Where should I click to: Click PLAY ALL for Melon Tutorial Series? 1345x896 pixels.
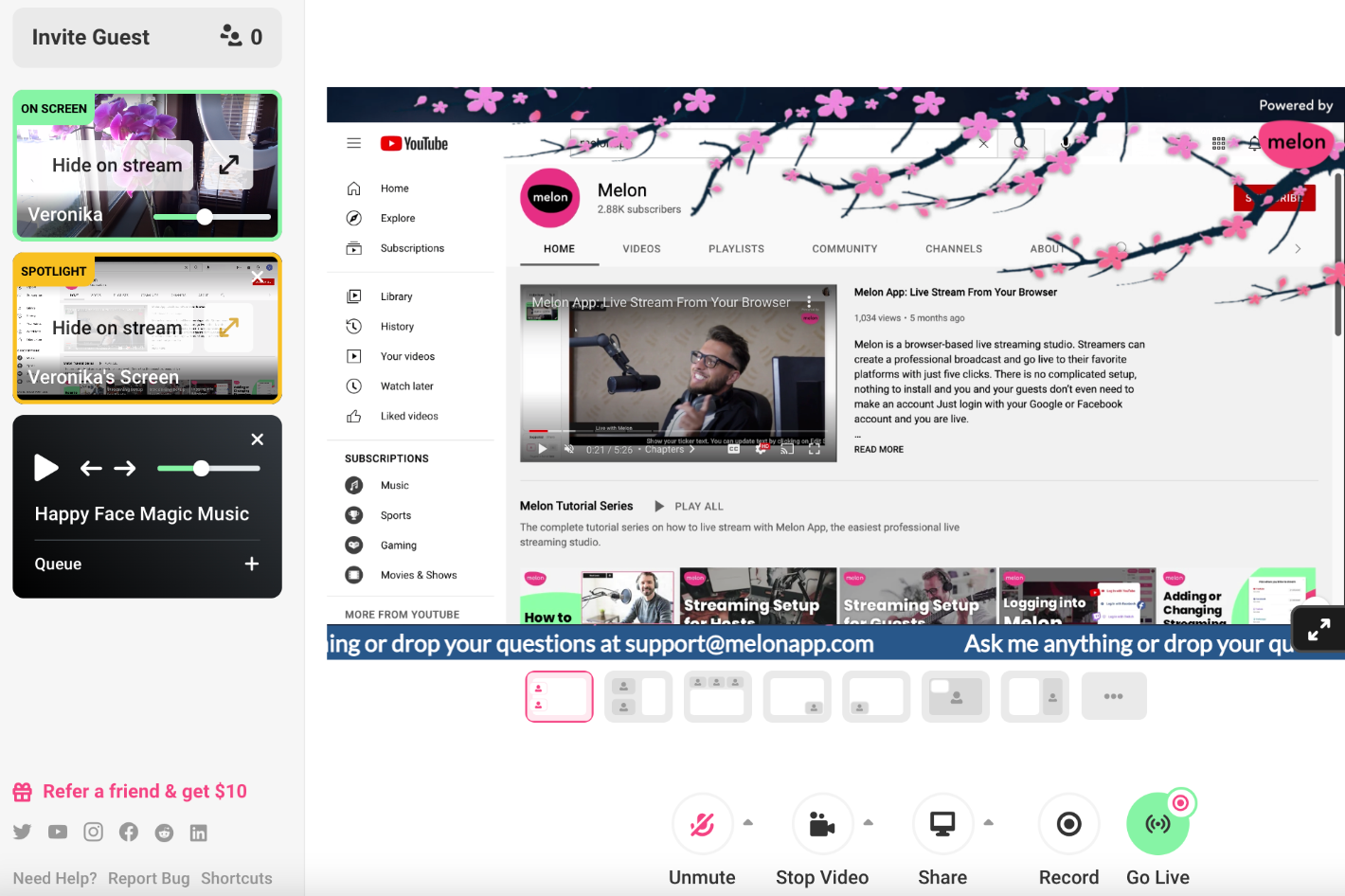click(x=689, y=507)
